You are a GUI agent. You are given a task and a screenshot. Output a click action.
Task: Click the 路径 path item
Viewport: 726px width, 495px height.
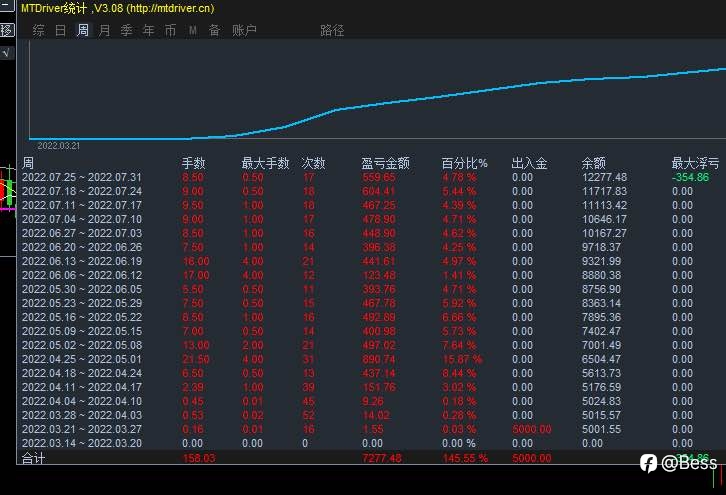tap(332, 31)
